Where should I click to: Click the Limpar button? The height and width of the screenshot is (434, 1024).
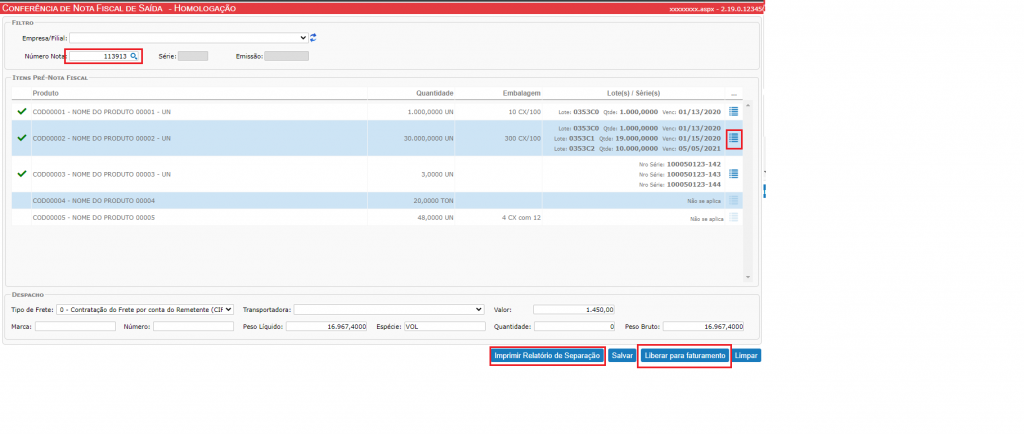[x=746, y=356]
